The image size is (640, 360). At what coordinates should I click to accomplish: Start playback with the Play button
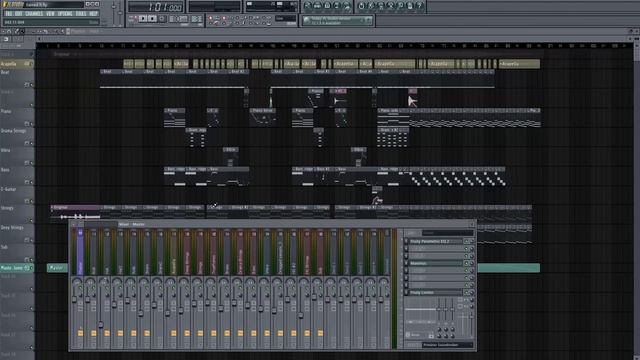tap(142, 19)
